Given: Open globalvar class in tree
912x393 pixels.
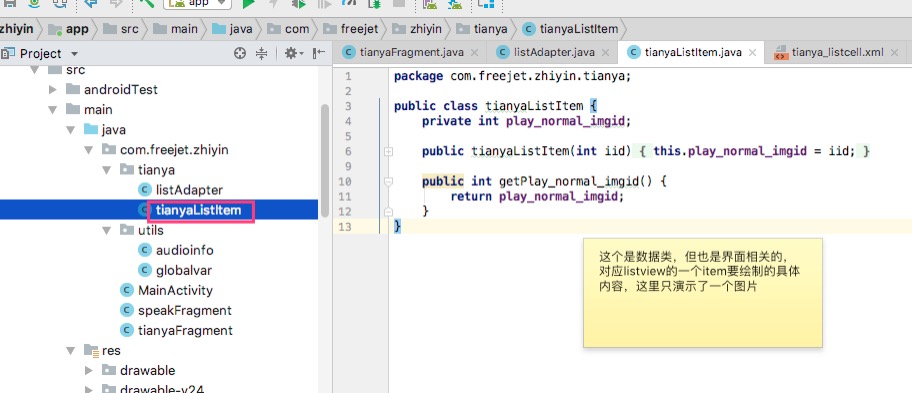Looking at the screenshot, I should [175, 270].
